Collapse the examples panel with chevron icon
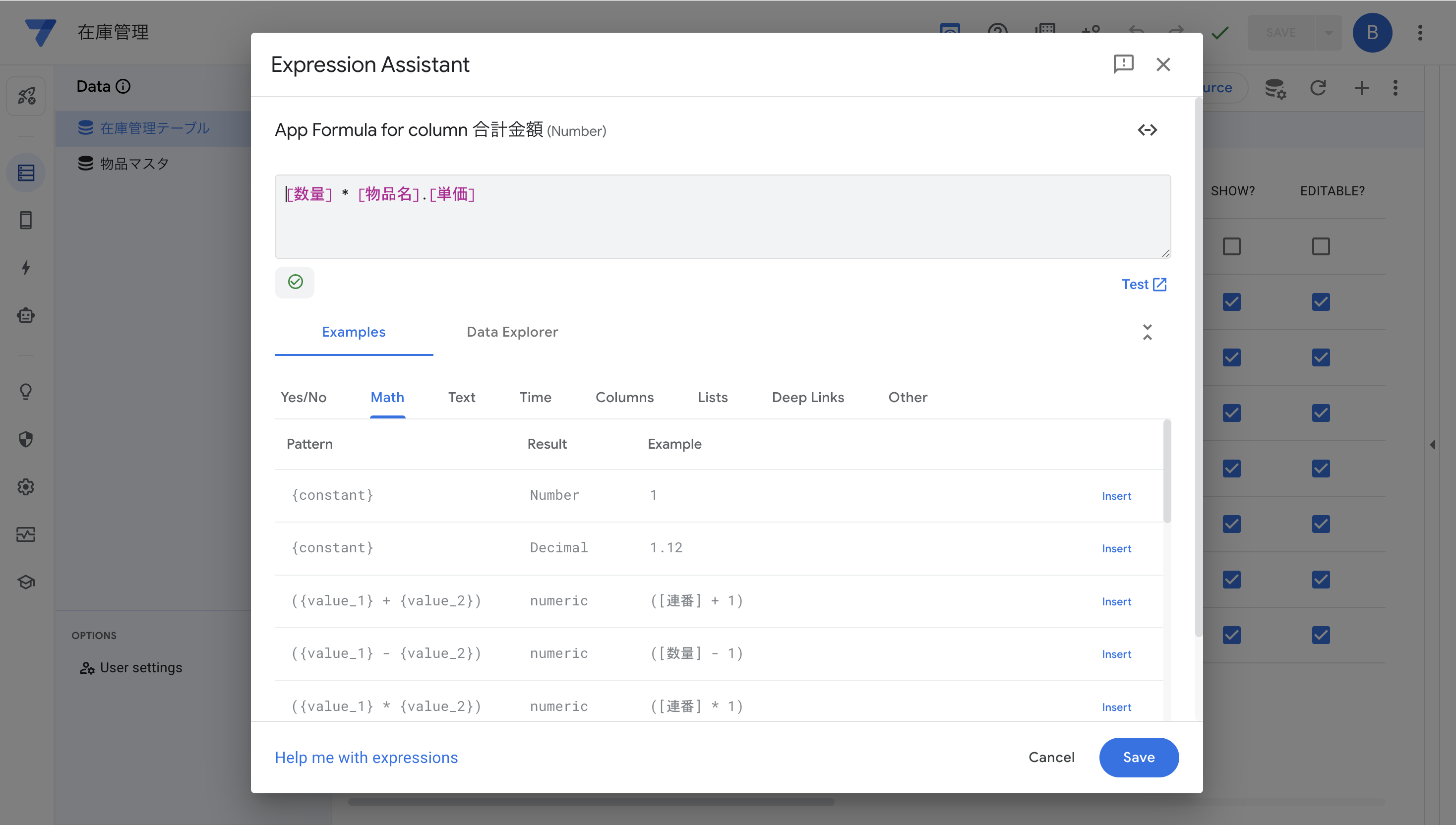Viewport: 1456px width, 825px height. 1147,332
